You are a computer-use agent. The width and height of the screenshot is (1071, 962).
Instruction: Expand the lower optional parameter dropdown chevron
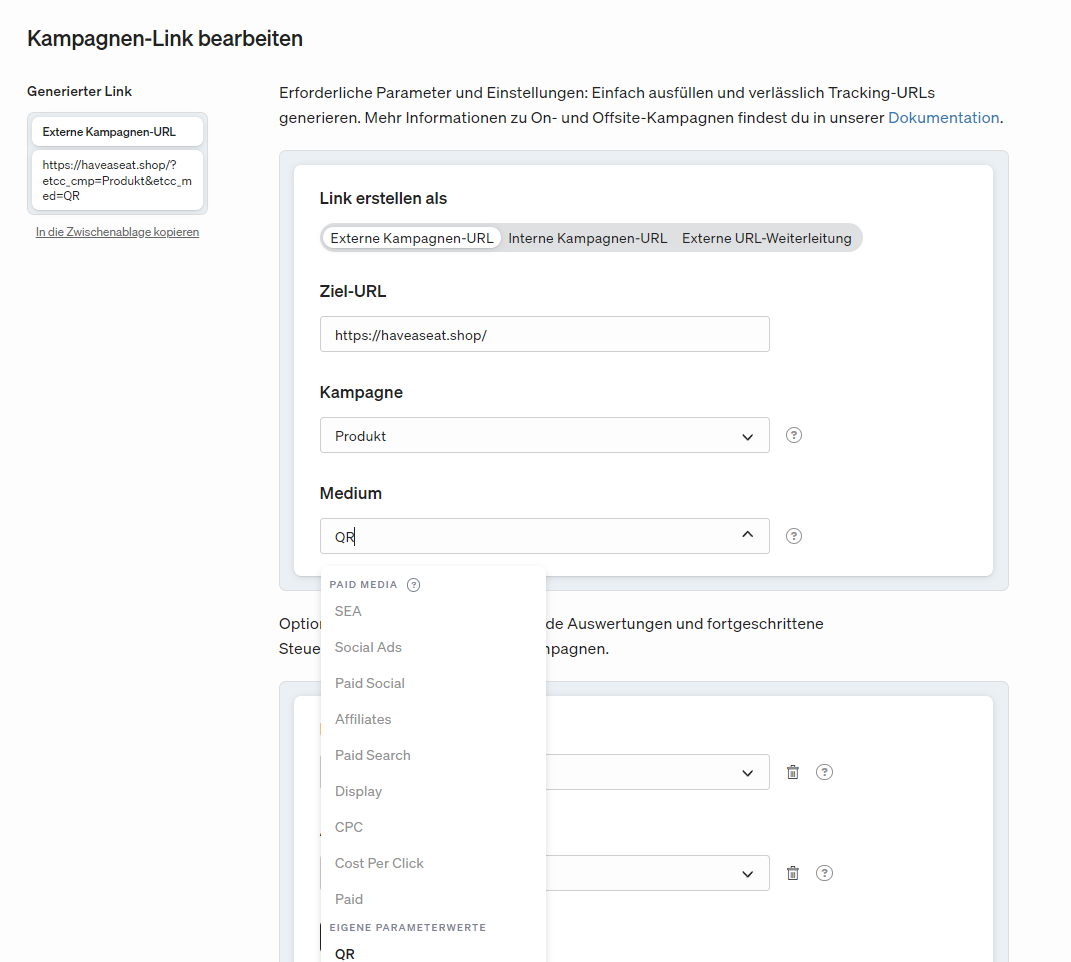pyautogui.click(x=747, y=874)
